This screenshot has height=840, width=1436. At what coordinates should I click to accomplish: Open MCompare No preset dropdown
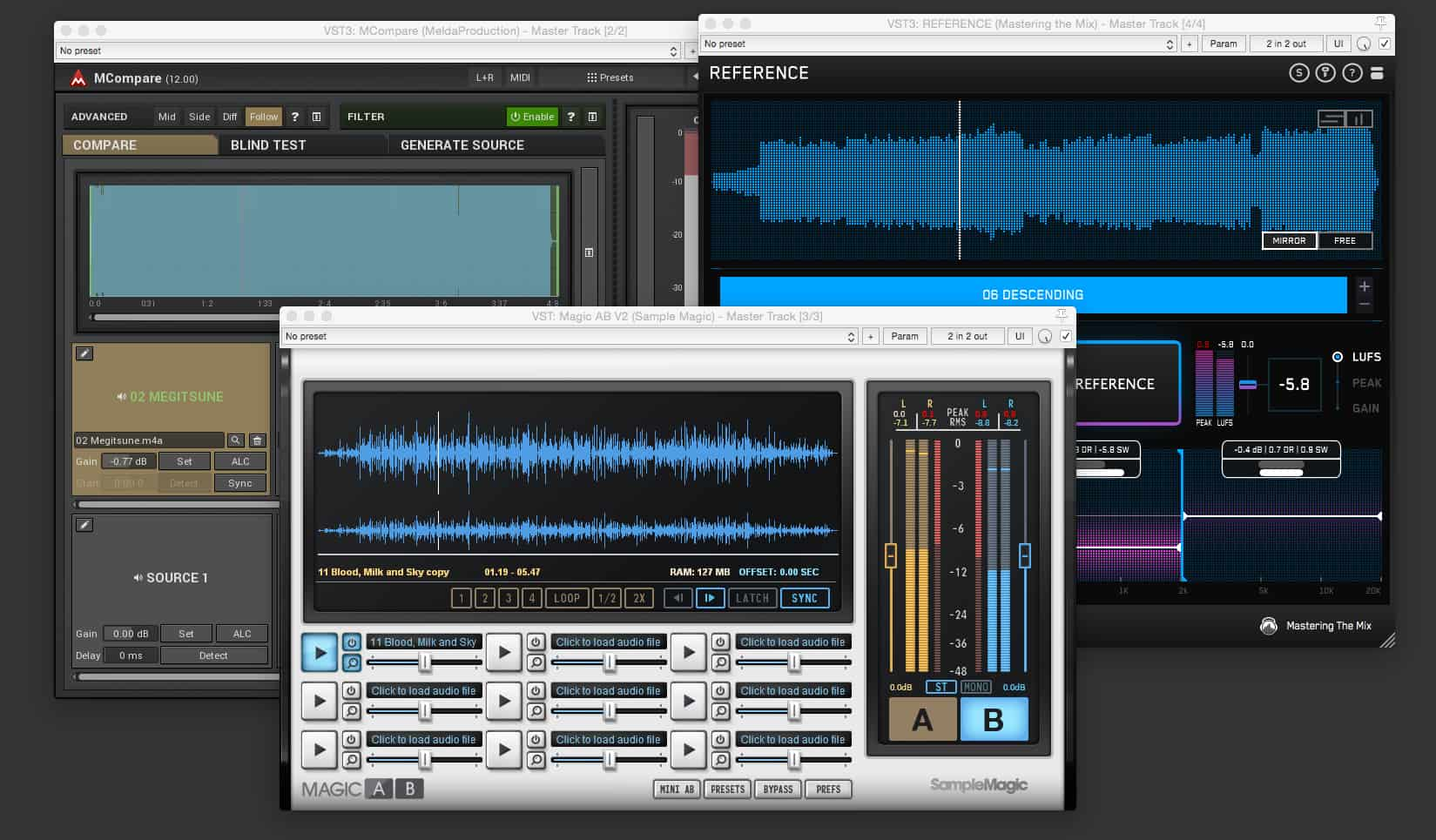click(x=368, y=51)
